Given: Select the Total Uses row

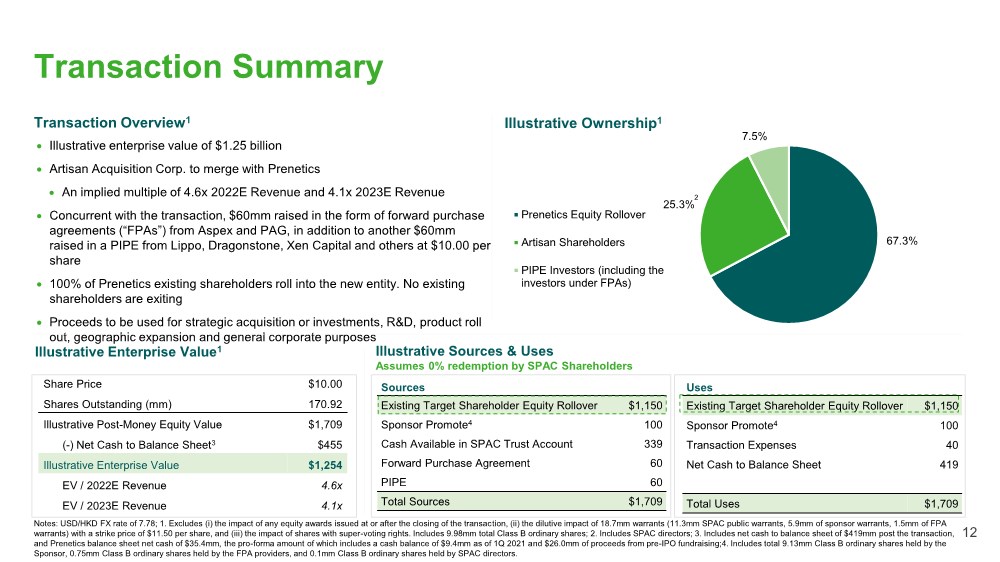Looking at the screenshot, I should pyautogui.click(x=820, y=502).
